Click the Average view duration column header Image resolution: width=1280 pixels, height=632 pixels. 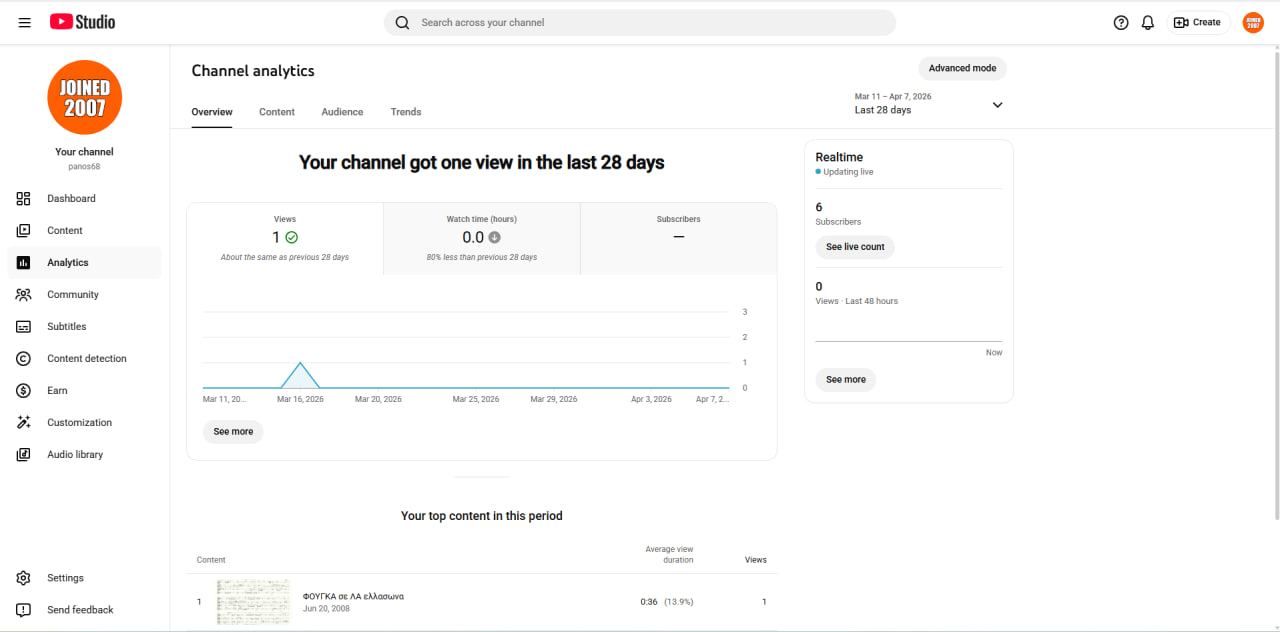click(x=670, y=554)
